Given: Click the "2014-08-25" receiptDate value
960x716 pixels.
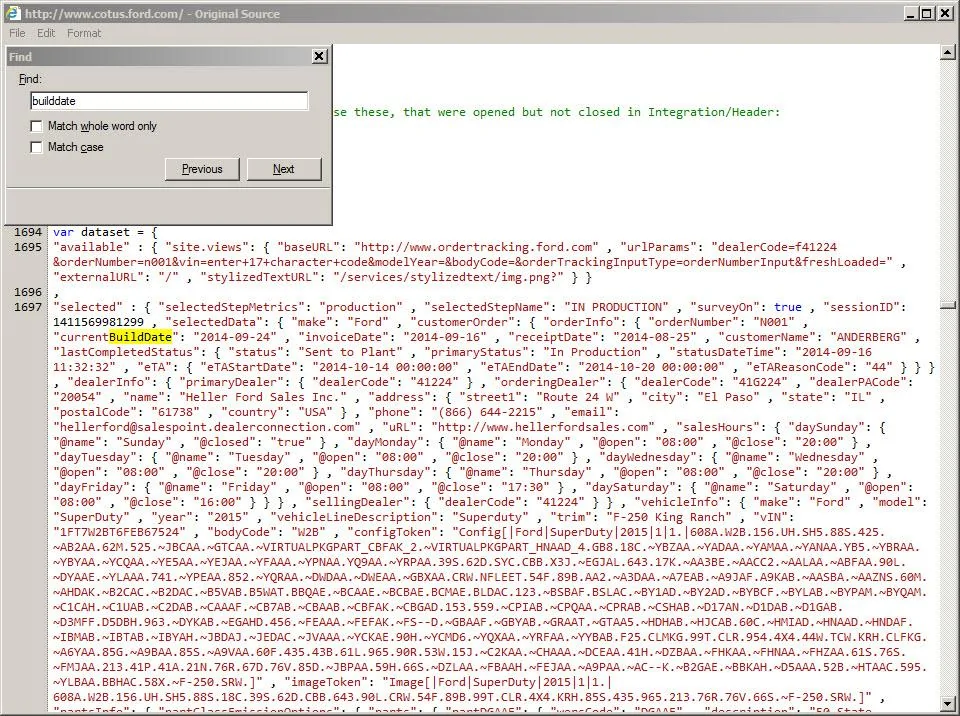Looking at the screenshot, I should pyautogui.click(x=655, y=337).
